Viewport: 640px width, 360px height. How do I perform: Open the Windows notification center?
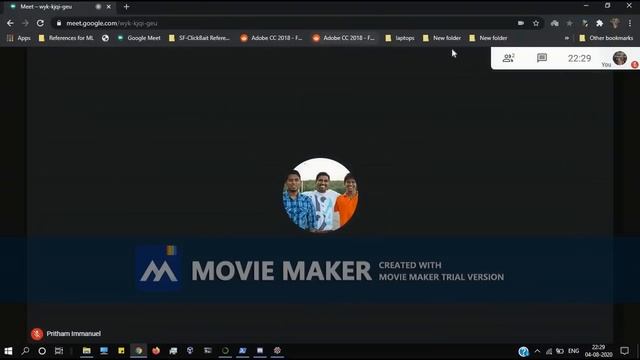tap(624, 351)
